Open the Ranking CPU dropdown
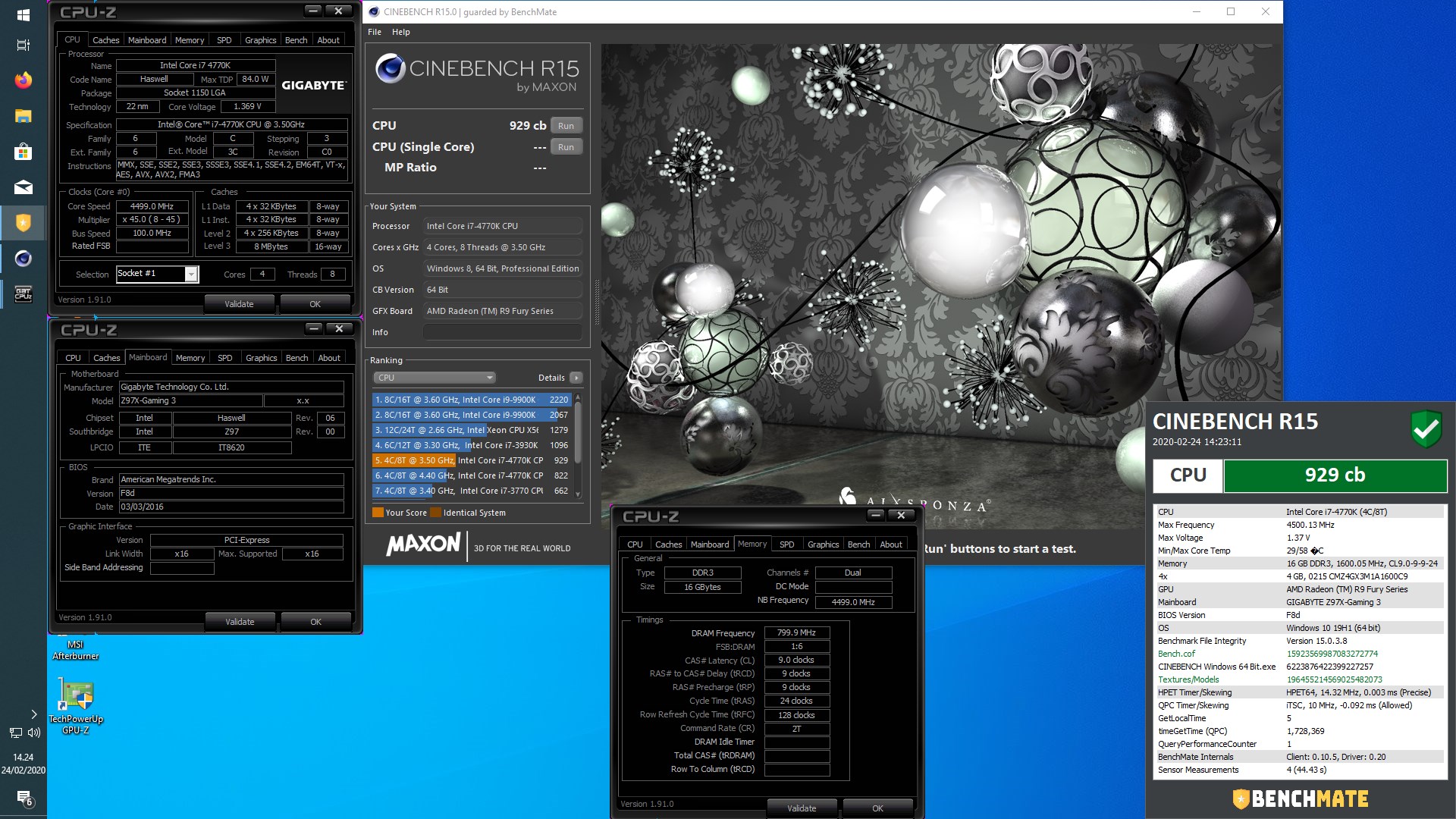 [x=434, y=378]
